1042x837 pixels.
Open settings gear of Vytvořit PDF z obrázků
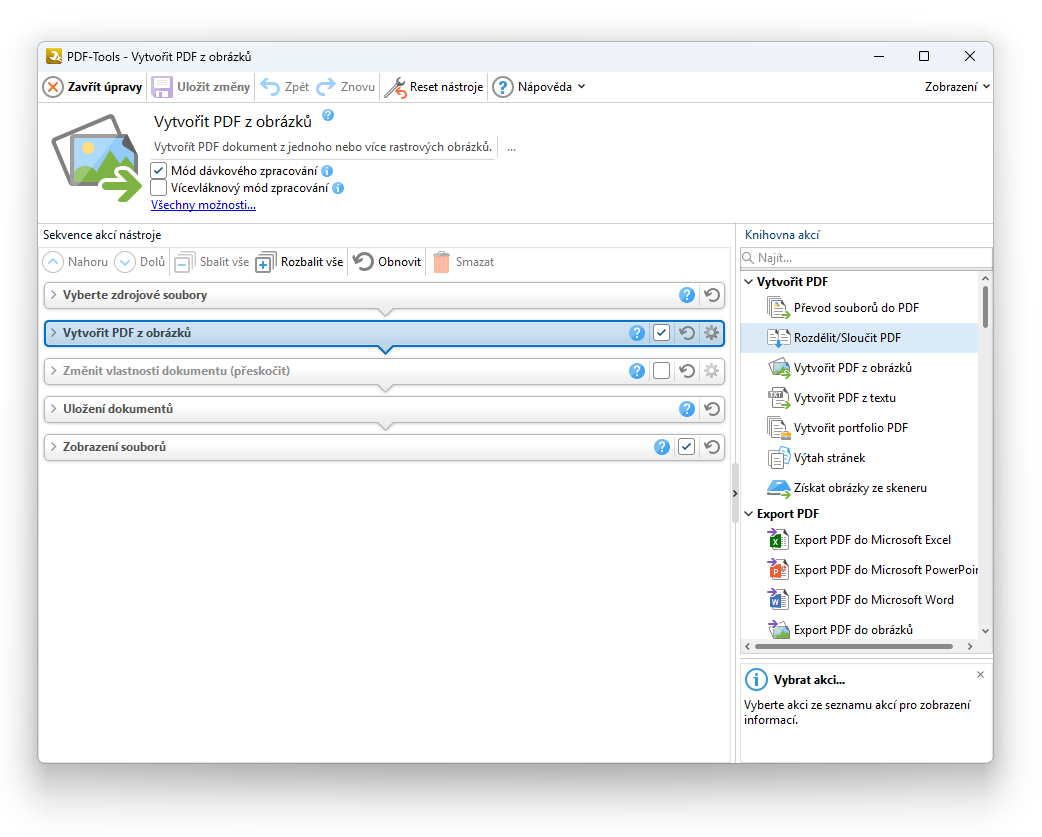(x=712, y=333)
